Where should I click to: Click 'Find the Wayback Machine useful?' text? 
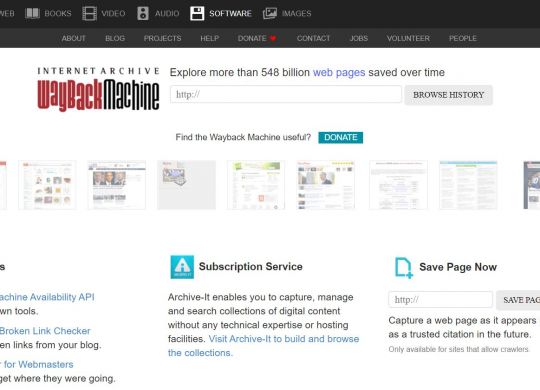[243, 137]
